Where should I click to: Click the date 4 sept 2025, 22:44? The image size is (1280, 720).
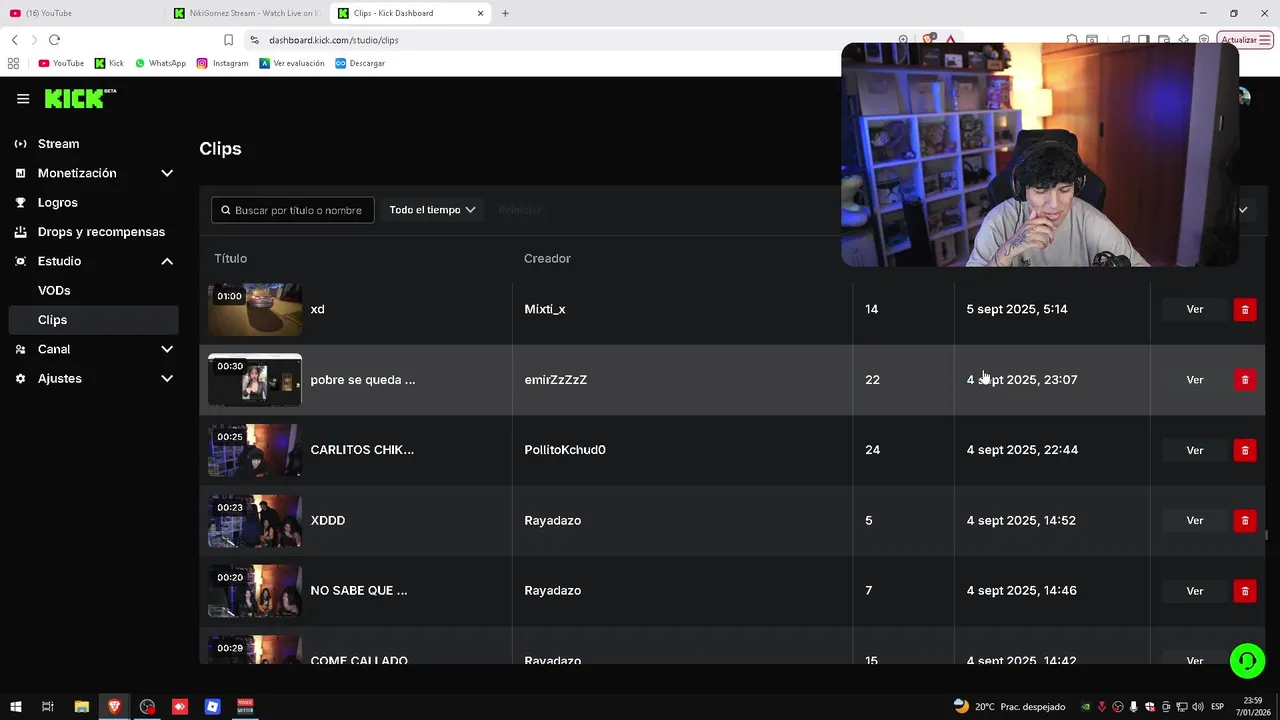coord(1022,450)
